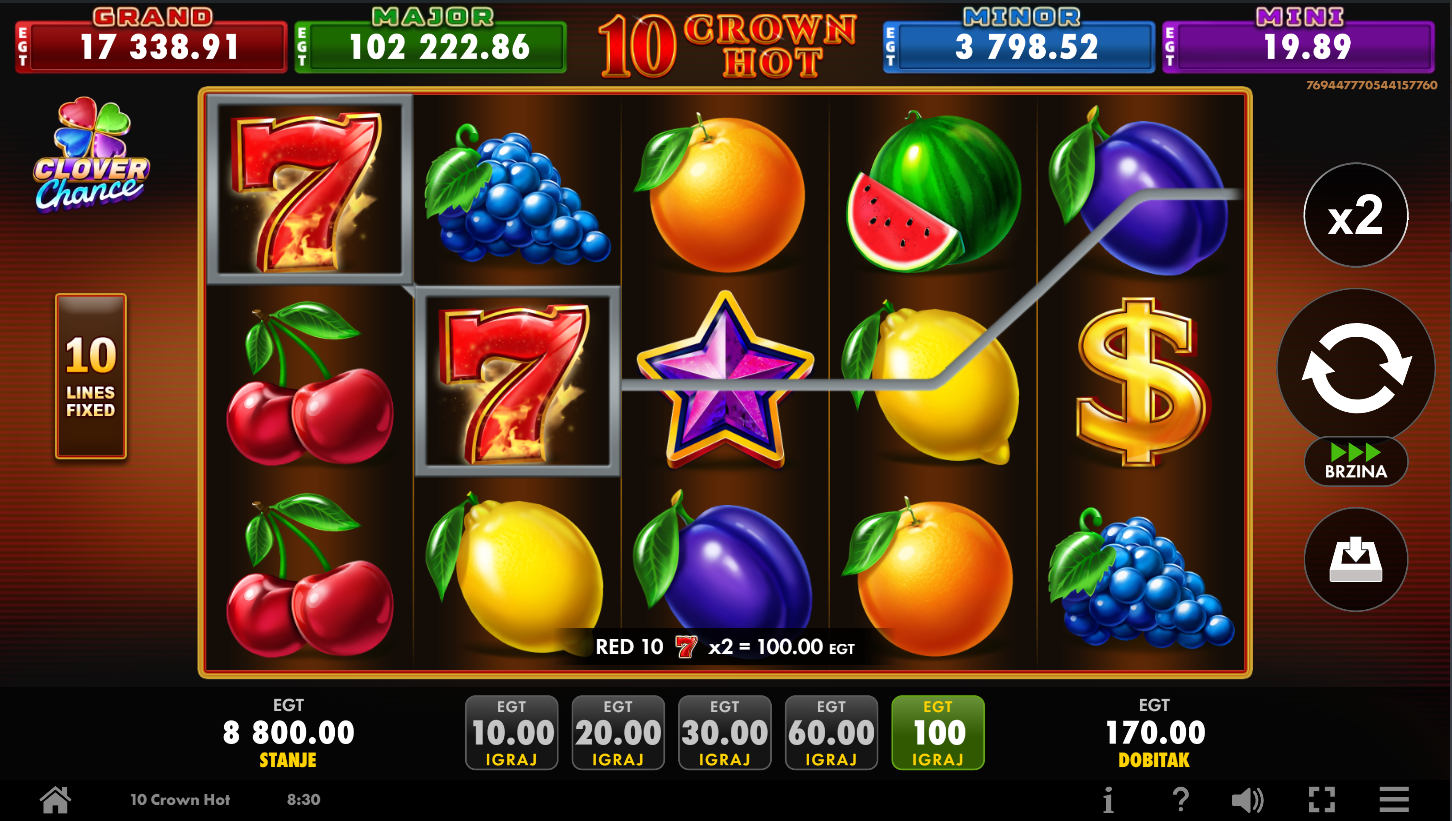This screenshot has width=1452, height=821.
Task: Click the MINI jackpot display
Action: coord(1298,41)
